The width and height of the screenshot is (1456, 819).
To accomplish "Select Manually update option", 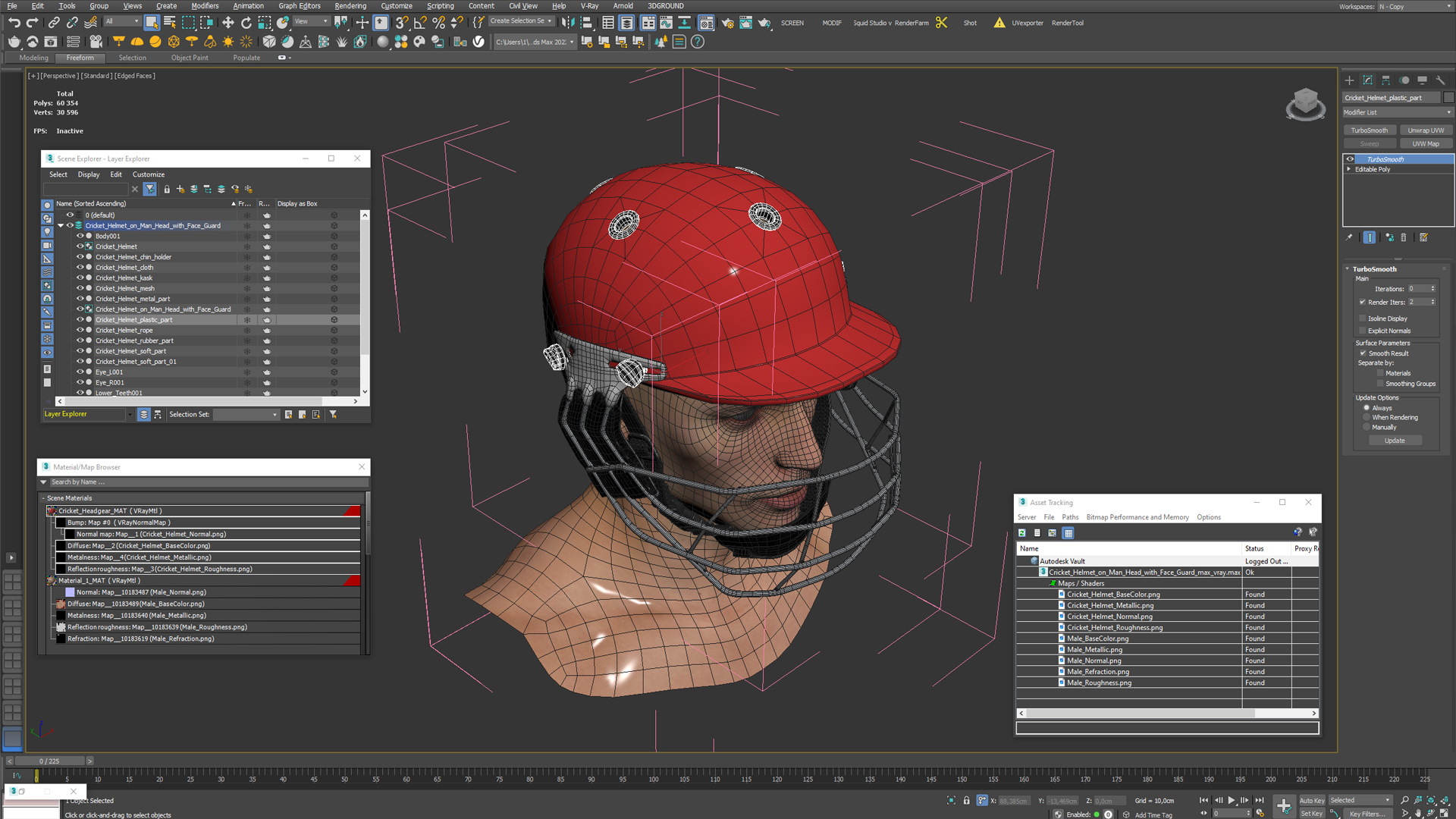I will point(1367,427).
